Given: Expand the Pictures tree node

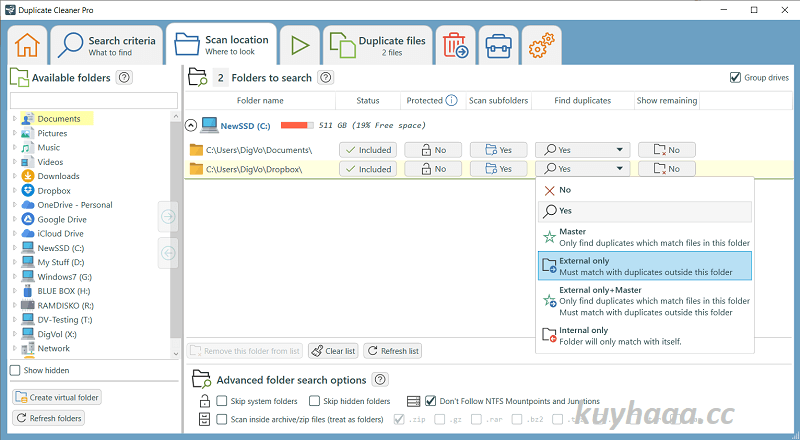Looking at the screenshot, I should [x=15, y=133].
